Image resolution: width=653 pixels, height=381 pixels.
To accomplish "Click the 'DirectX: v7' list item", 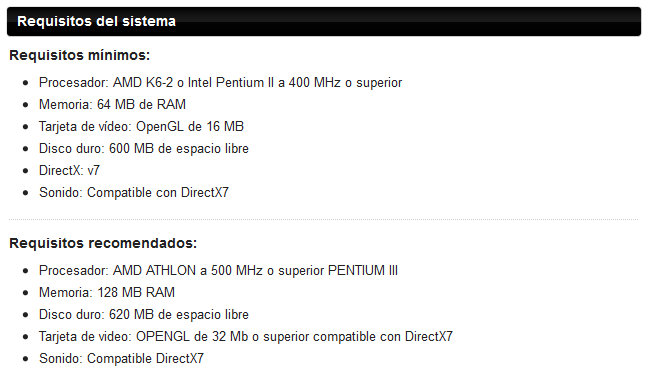I will (x=69, y=170).
